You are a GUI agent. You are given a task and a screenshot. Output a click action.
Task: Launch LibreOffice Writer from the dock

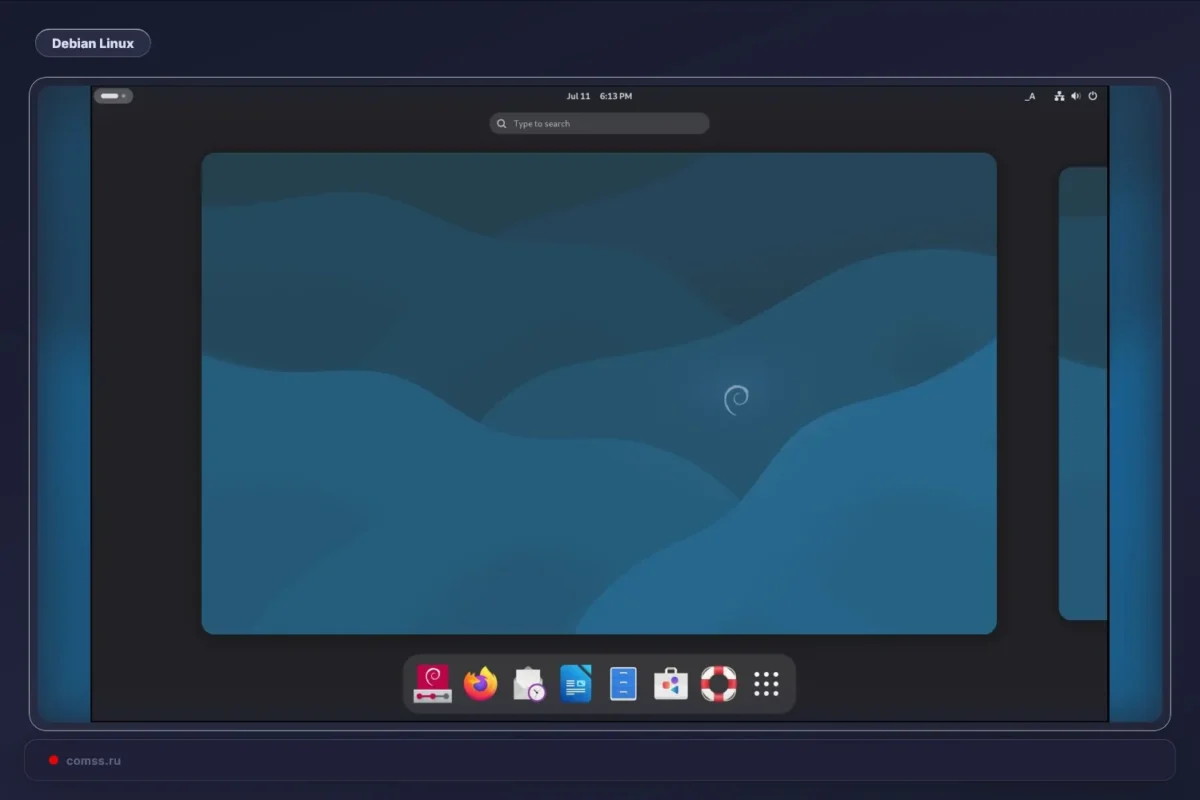pos(576,684)
